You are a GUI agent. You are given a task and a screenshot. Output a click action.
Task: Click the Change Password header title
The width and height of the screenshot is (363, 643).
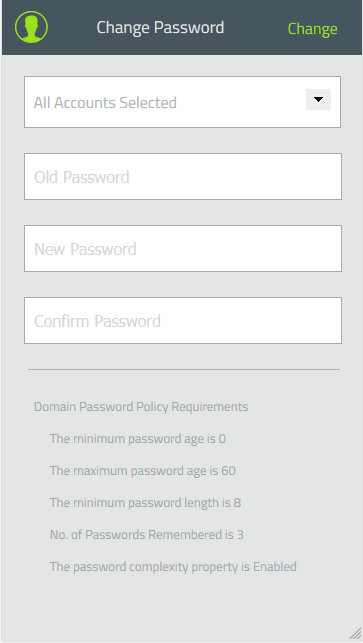point(160,27)
